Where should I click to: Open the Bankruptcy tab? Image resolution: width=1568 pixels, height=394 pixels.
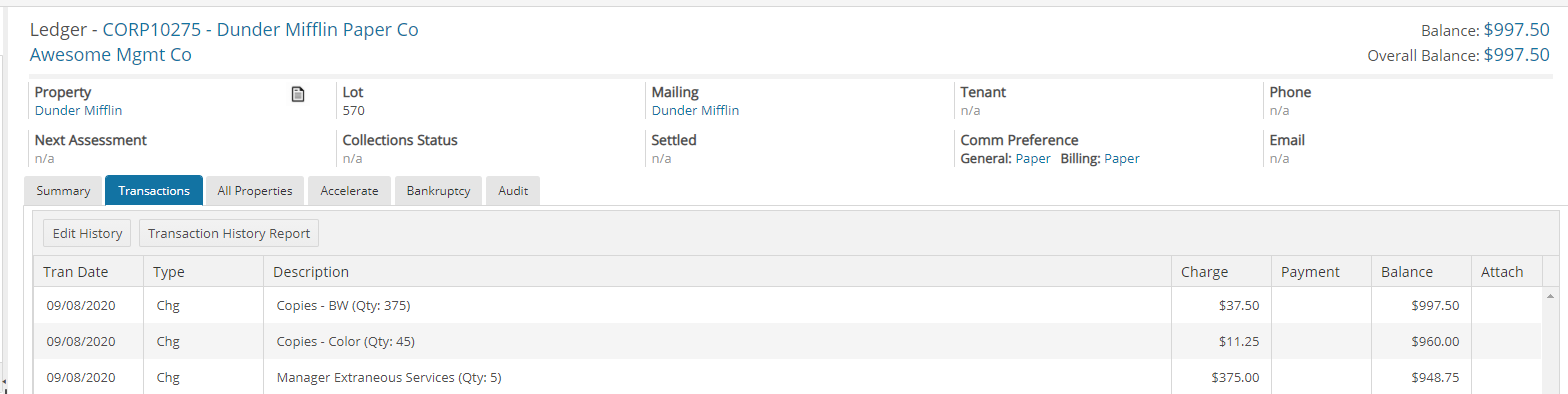[438, 190]
